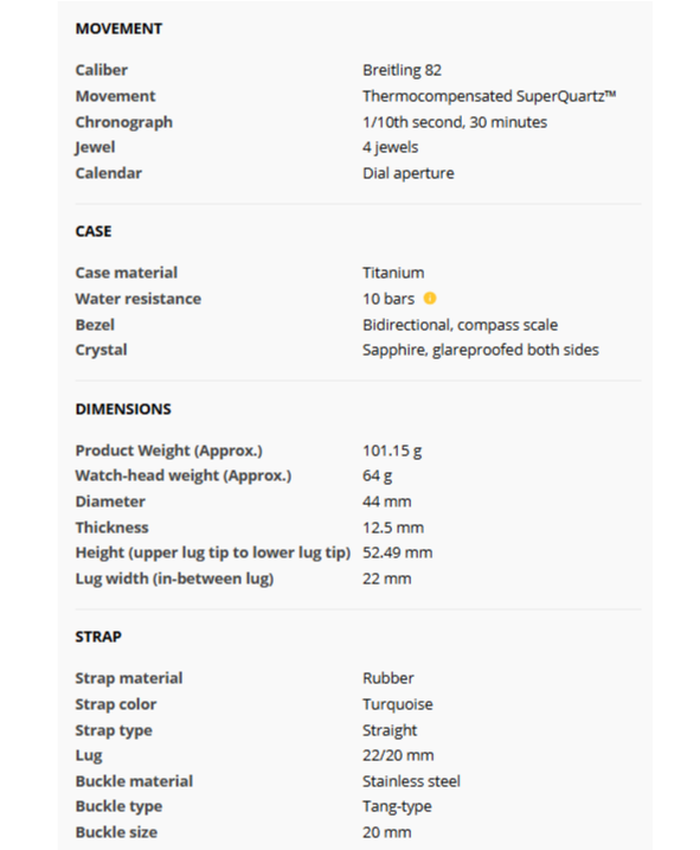Click the Tang-type buckle type value
Viewport: 700px width, 850px height.
tap(396, 807)
